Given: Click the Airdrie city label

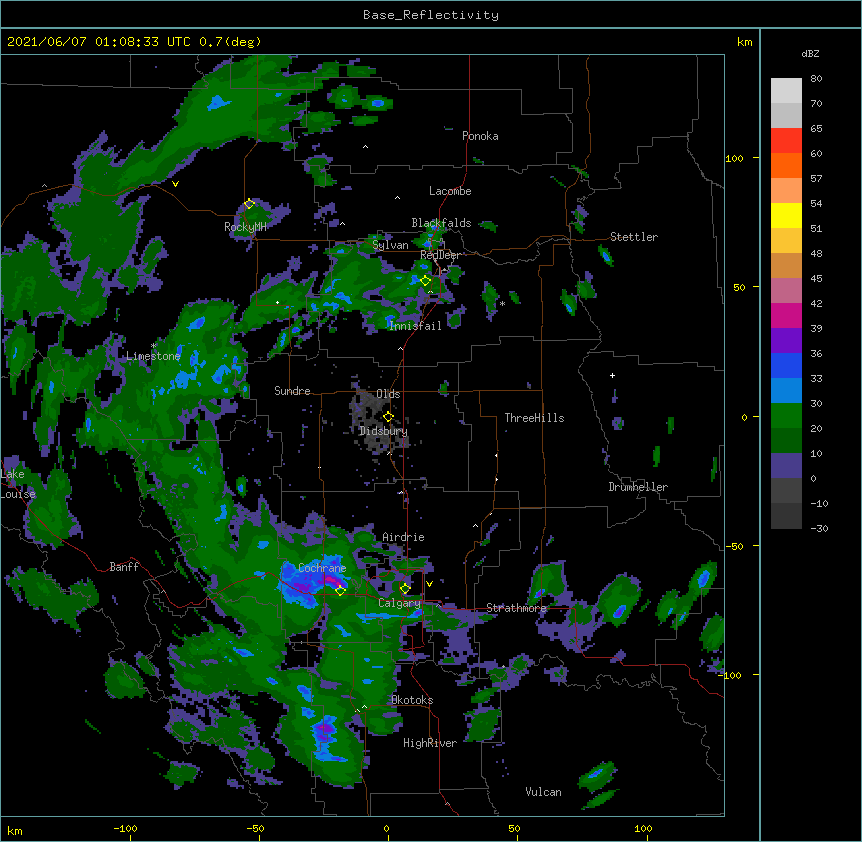Looking at the screenshot, I should click(x=404, y=537).
